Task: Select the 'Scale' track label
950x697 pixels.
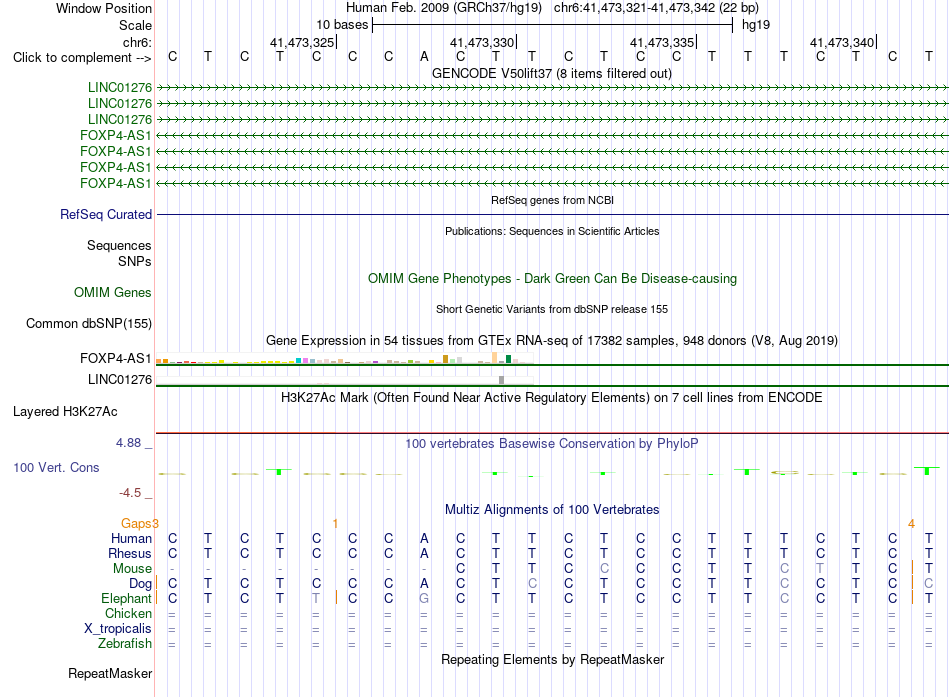Action: (x=135, y=25)
